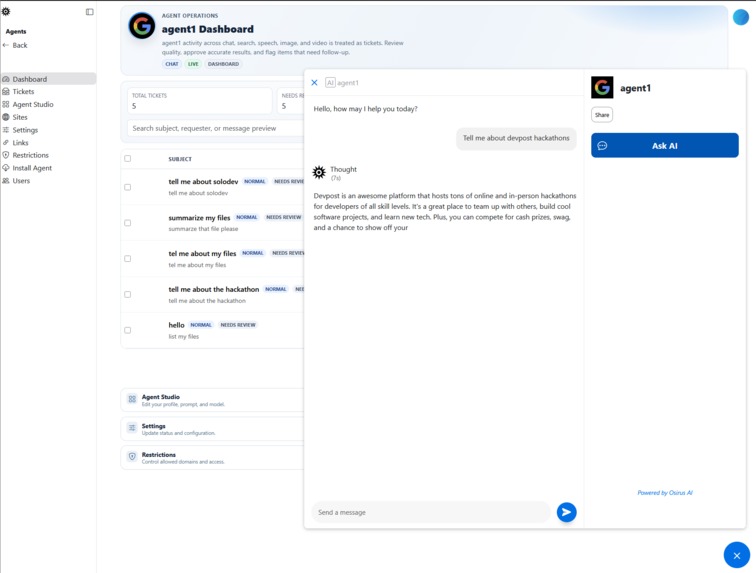The width and height of the screenshot is (756, 573).
Task: Click the Restrictions shield icon in sidebar
Action: pos(6,155)
